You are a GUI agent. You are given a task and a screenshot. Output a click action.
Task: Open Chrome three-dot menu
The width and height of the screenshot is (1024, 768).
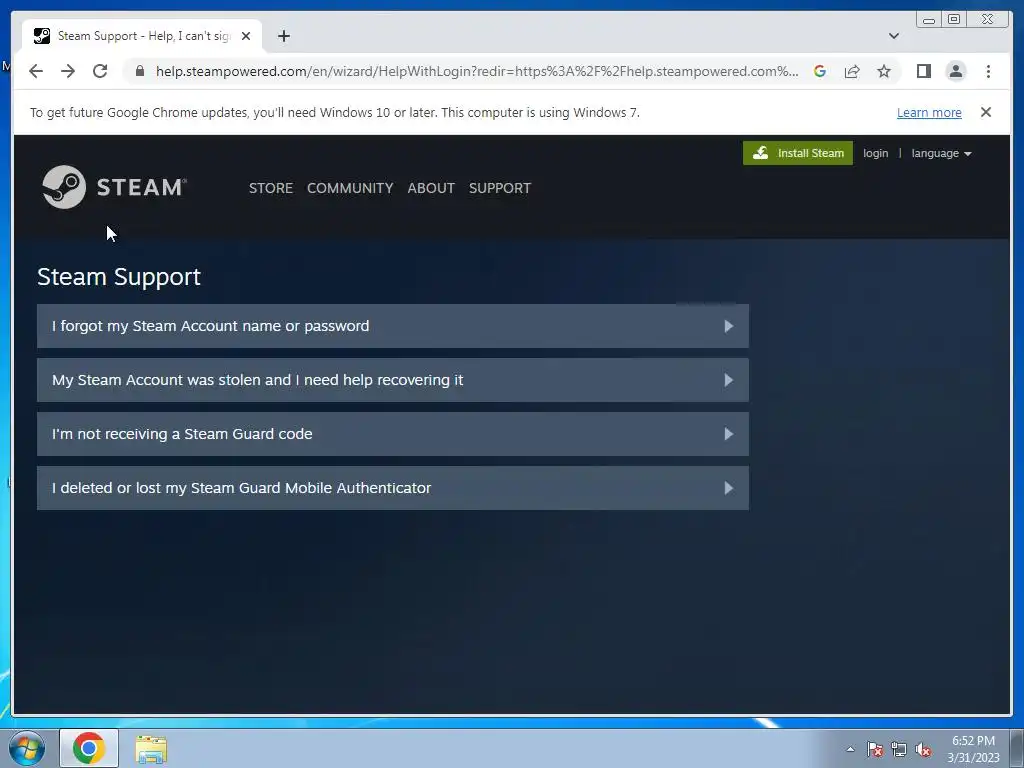988,71
